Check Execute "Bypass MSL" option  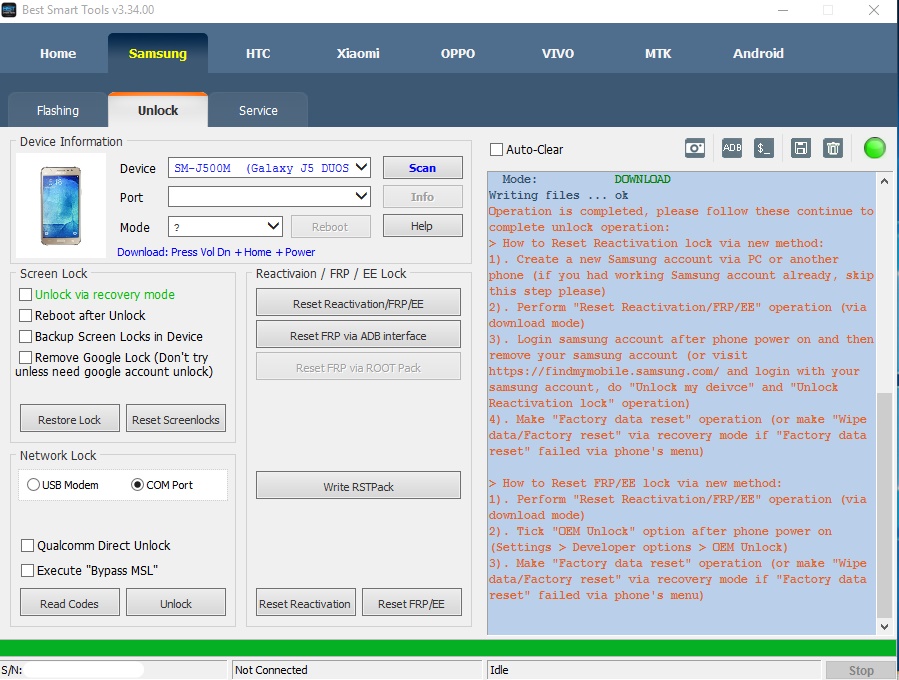click(x=27, y=570)
